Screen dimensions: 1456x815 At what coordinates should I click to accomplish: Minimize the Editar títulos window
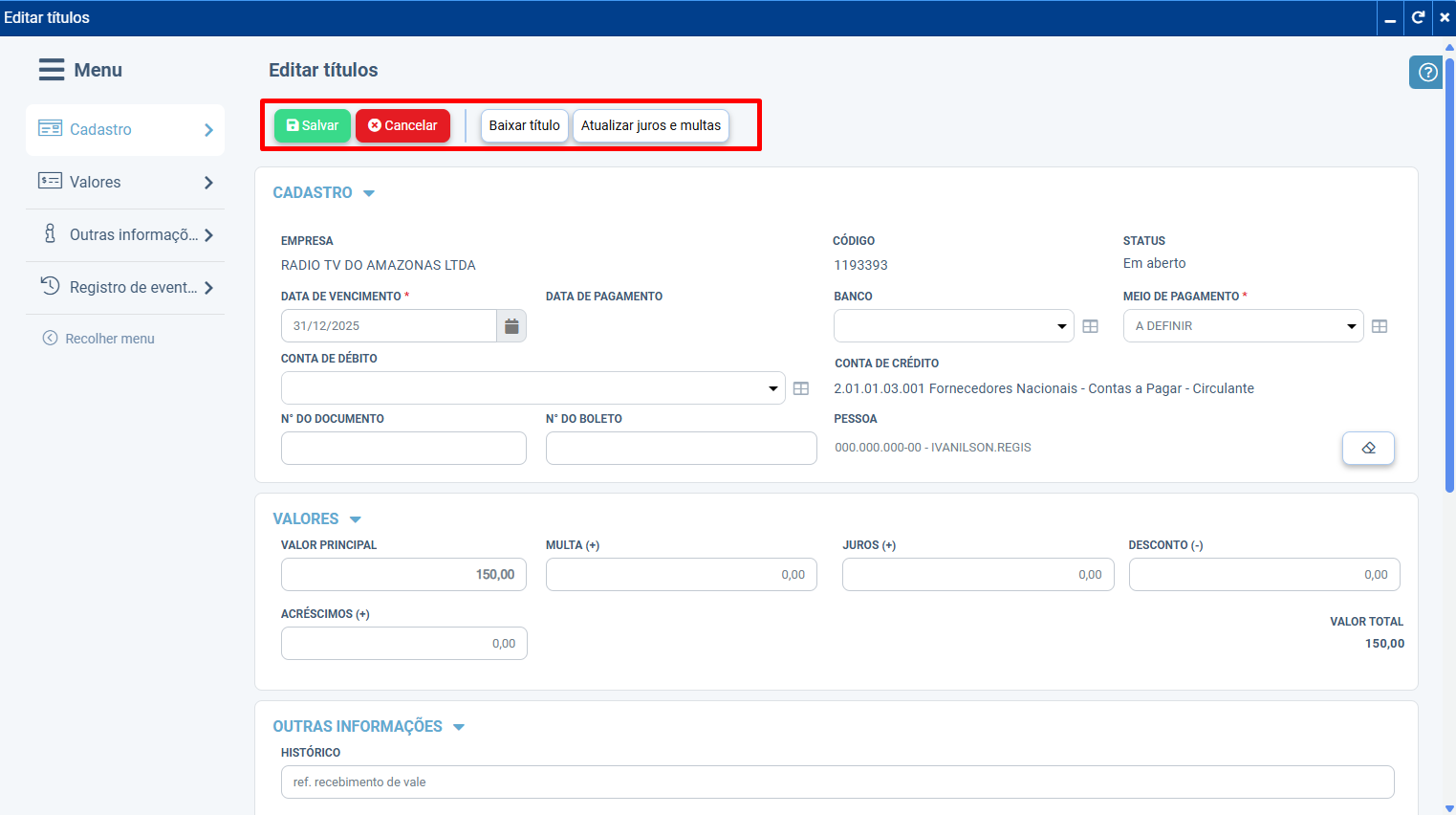[x=1390, y=17]
